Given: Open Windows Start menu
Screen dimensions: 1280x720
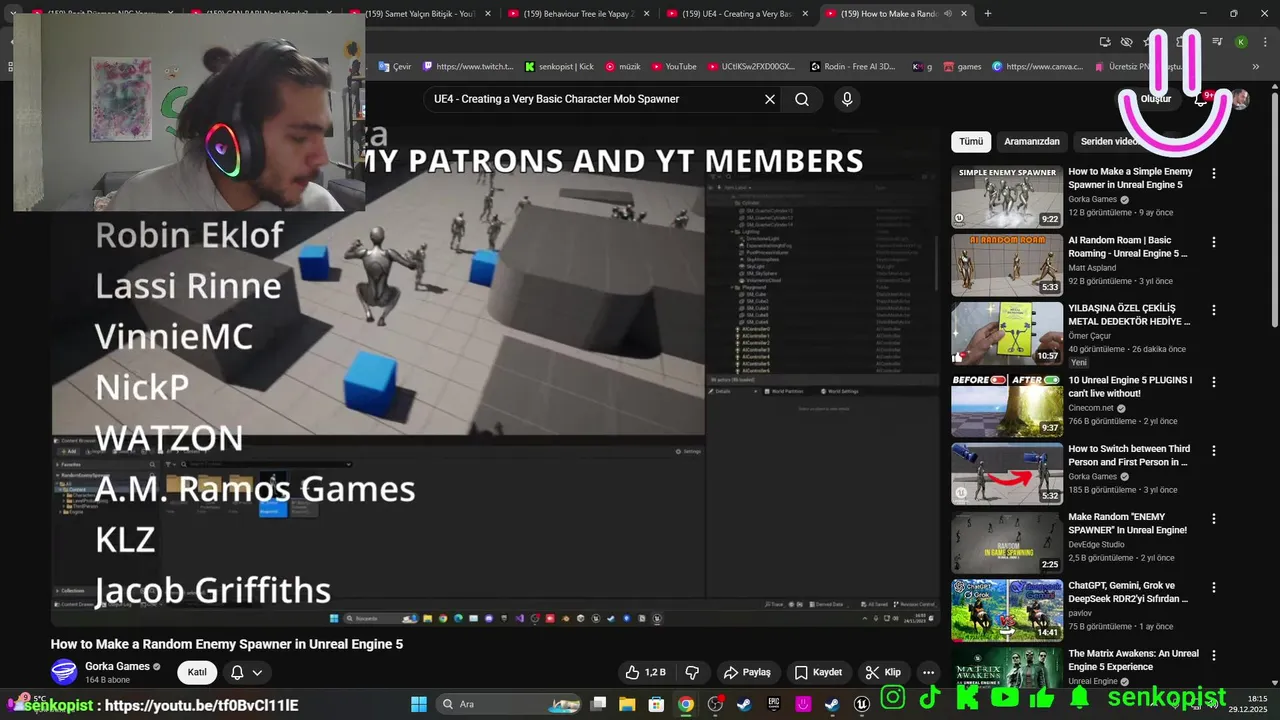Looking at the screenshot, I should 419,704.
